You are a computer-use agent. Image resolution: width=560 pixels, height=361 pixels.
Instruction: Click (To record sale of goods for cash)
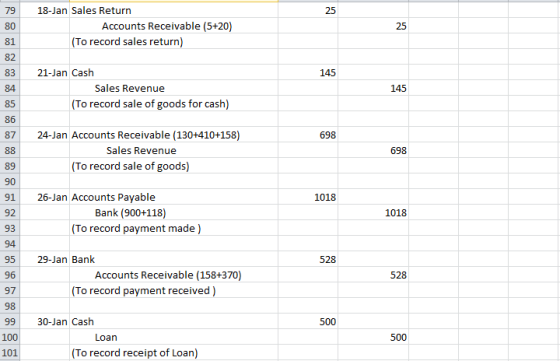174,104
